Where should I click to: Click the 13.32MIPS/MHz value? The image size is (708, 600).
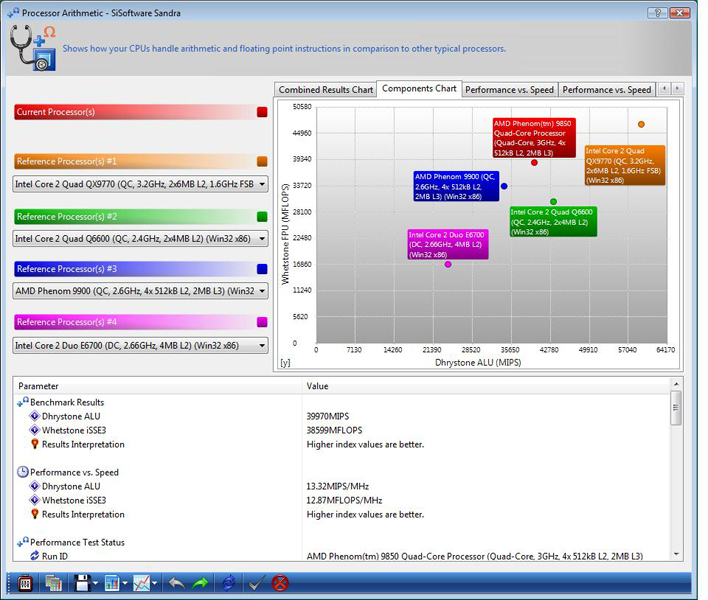tap(338, 486)
